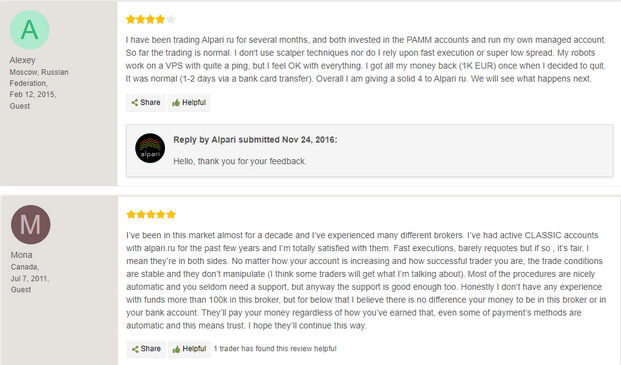
Task: Click the reviewer name Alexey
Action: click(x=23, y=60)
